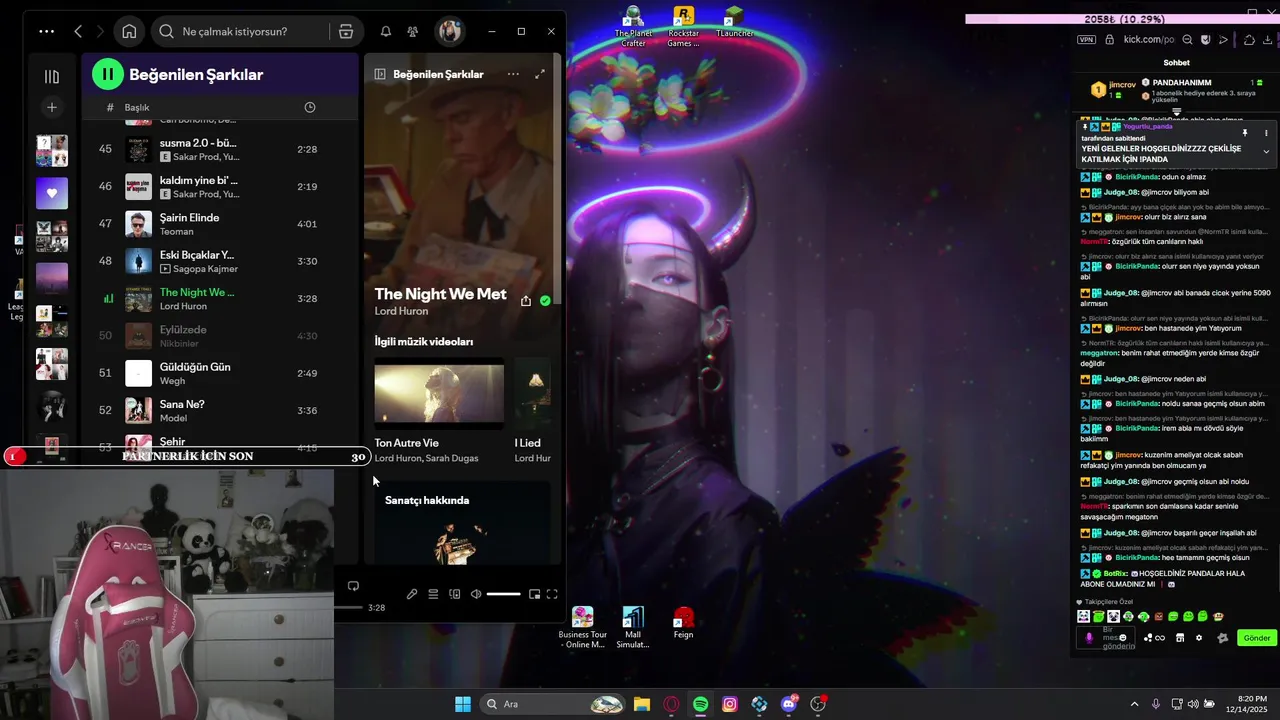Switch Spotify to full screen icon

click(x=552, y=594)
